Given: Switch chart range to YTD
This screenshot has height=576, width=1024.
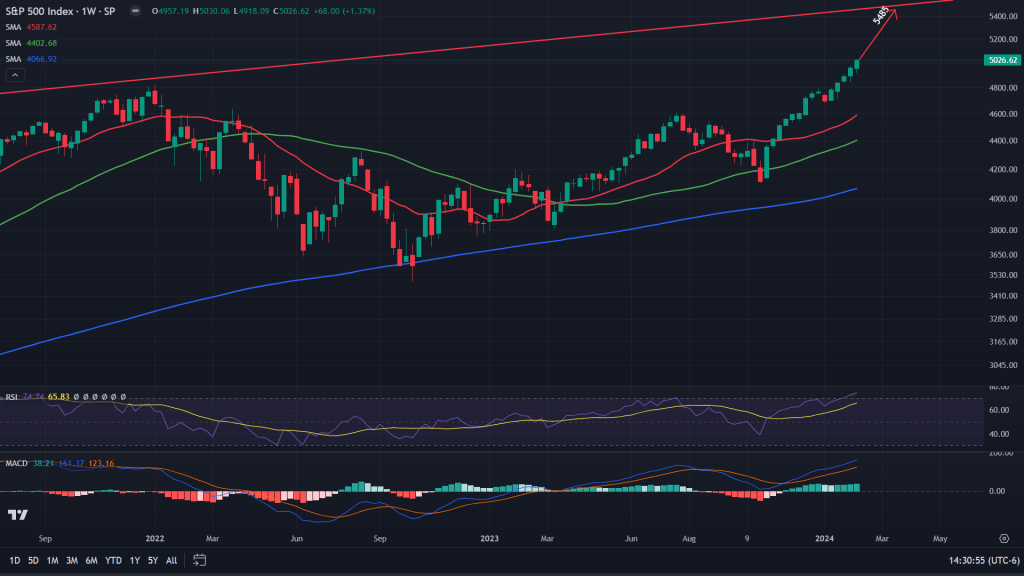Looking at the screenshot, I should click(113, 560).
